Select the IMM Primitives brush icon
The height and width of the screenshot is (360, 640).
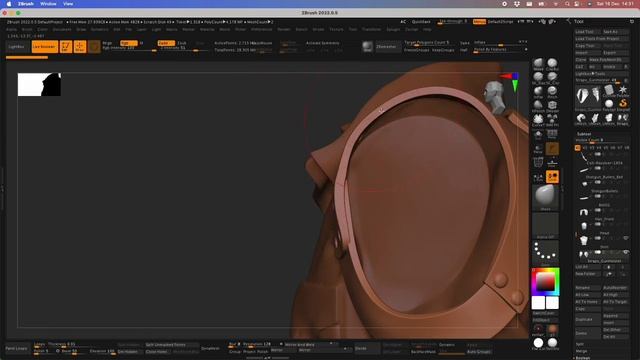pos(552,120)
